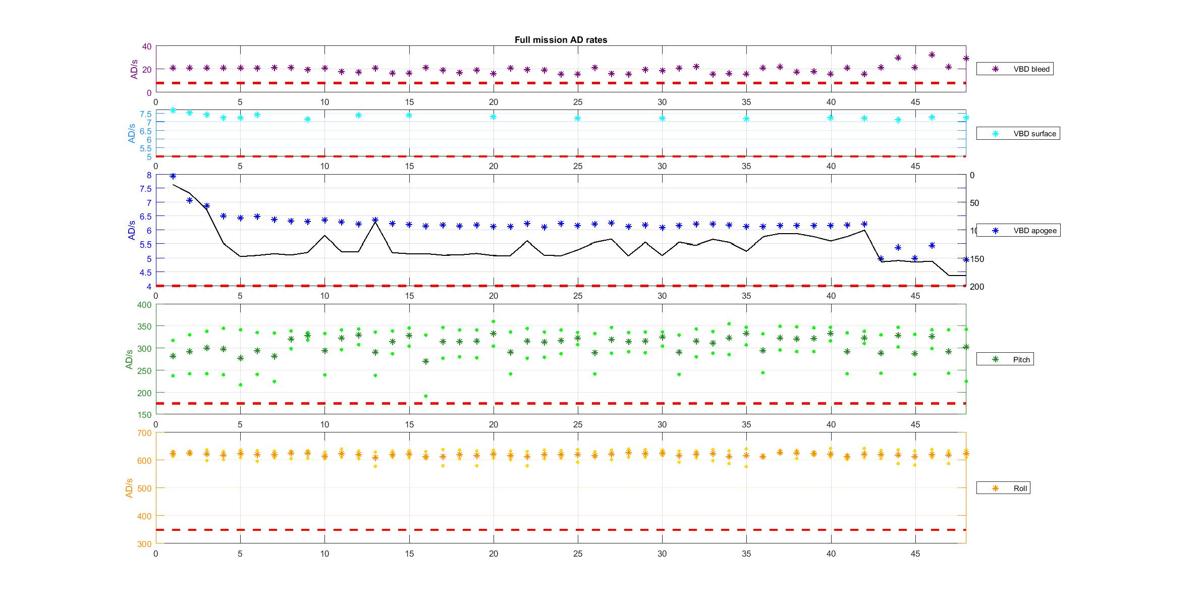Click the 200 tick on VBD apogee right axis
1200x611 pixels.
[977, 287]
